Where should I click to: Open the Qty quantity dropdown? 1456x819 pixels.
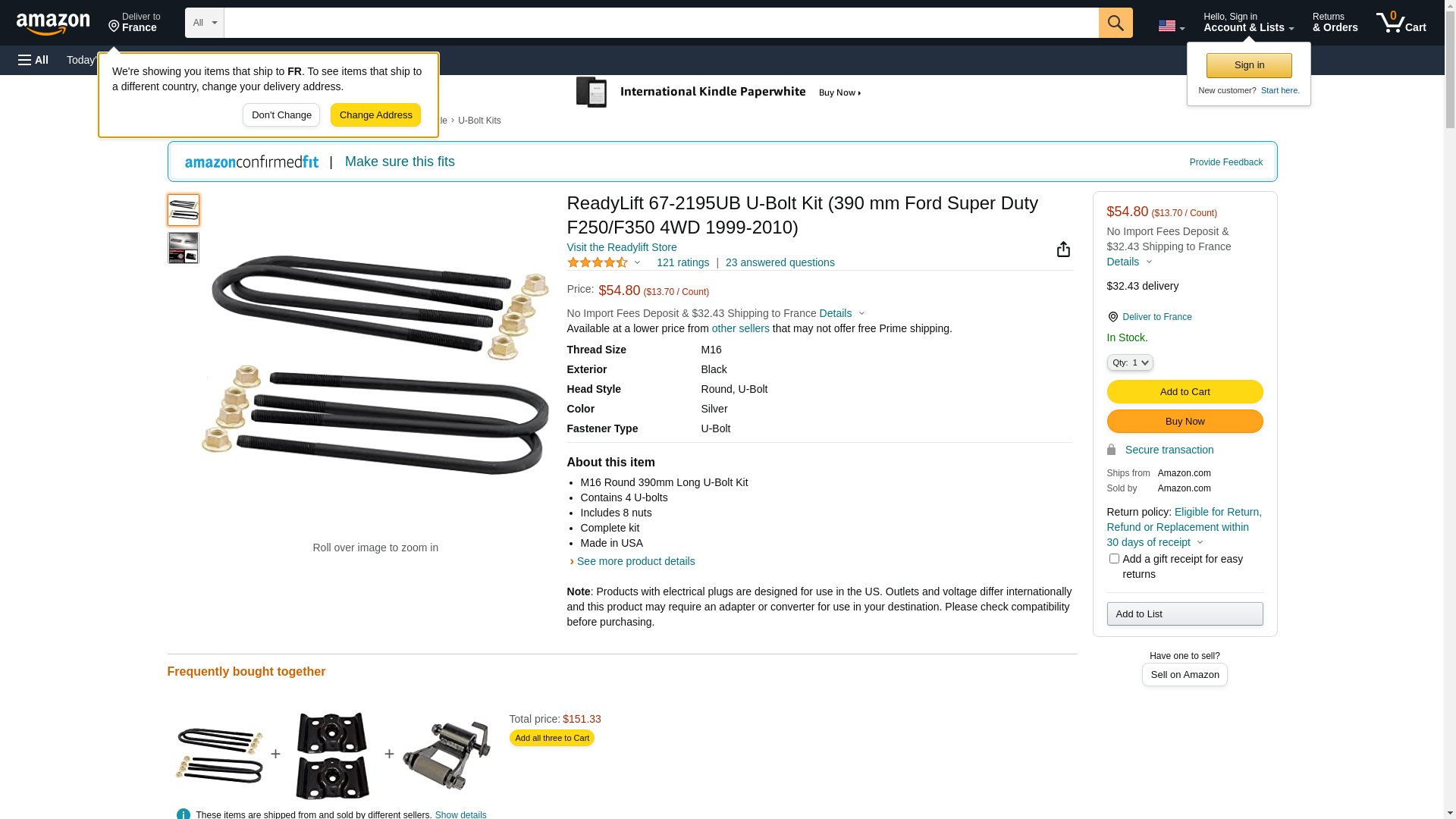1130,362
